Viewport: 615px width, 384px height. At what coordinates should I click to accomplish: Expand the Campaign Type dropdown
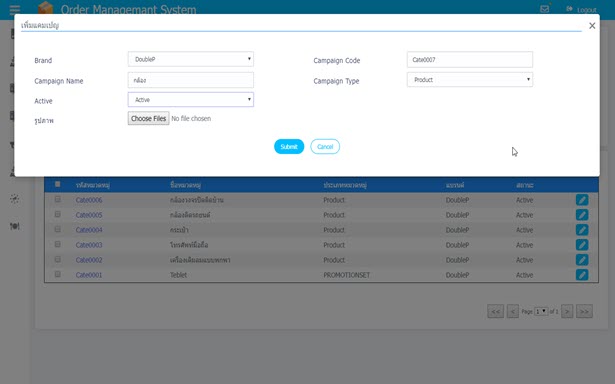(470, 80)
